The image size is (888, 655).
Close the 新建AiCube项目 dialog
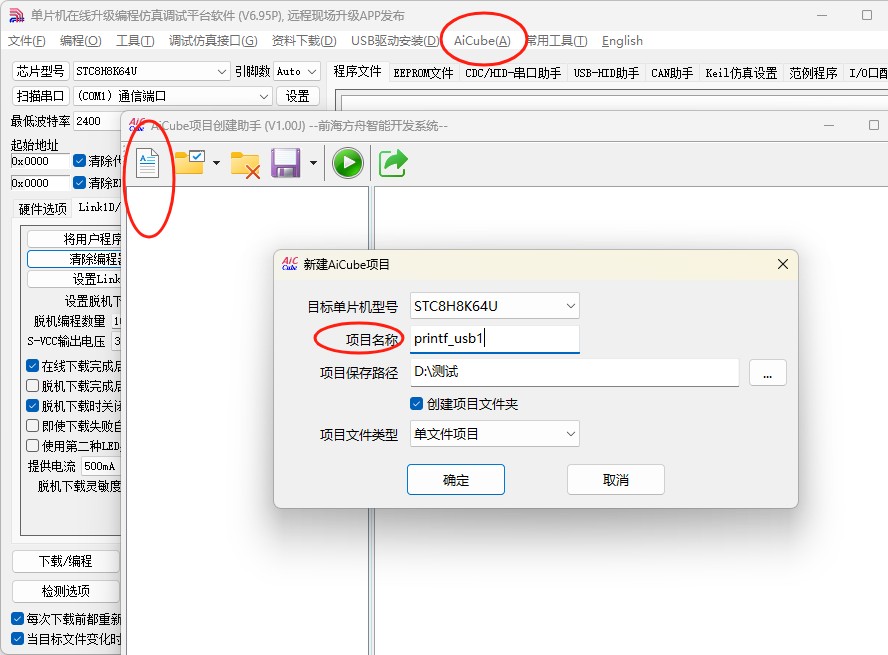[783, 264]
